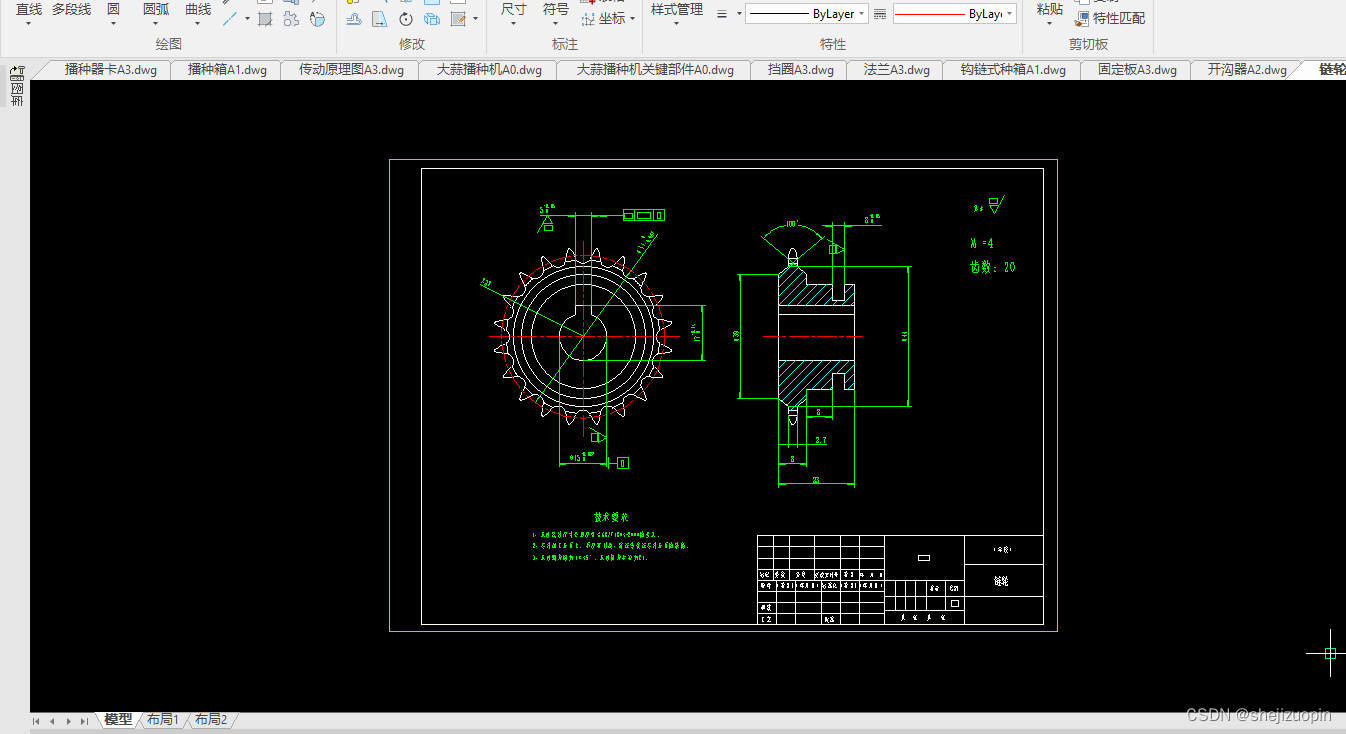The height and width of the screenshot is (734, 1346).
Task: Open dropdown next to blue diagonal line icon
Action: [247, 18]
